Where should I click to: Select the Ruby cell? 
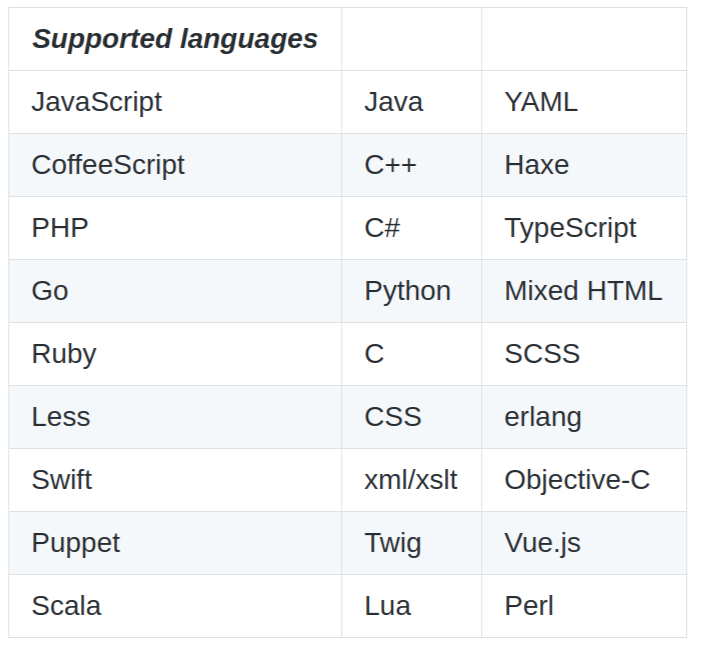[64, 354]
